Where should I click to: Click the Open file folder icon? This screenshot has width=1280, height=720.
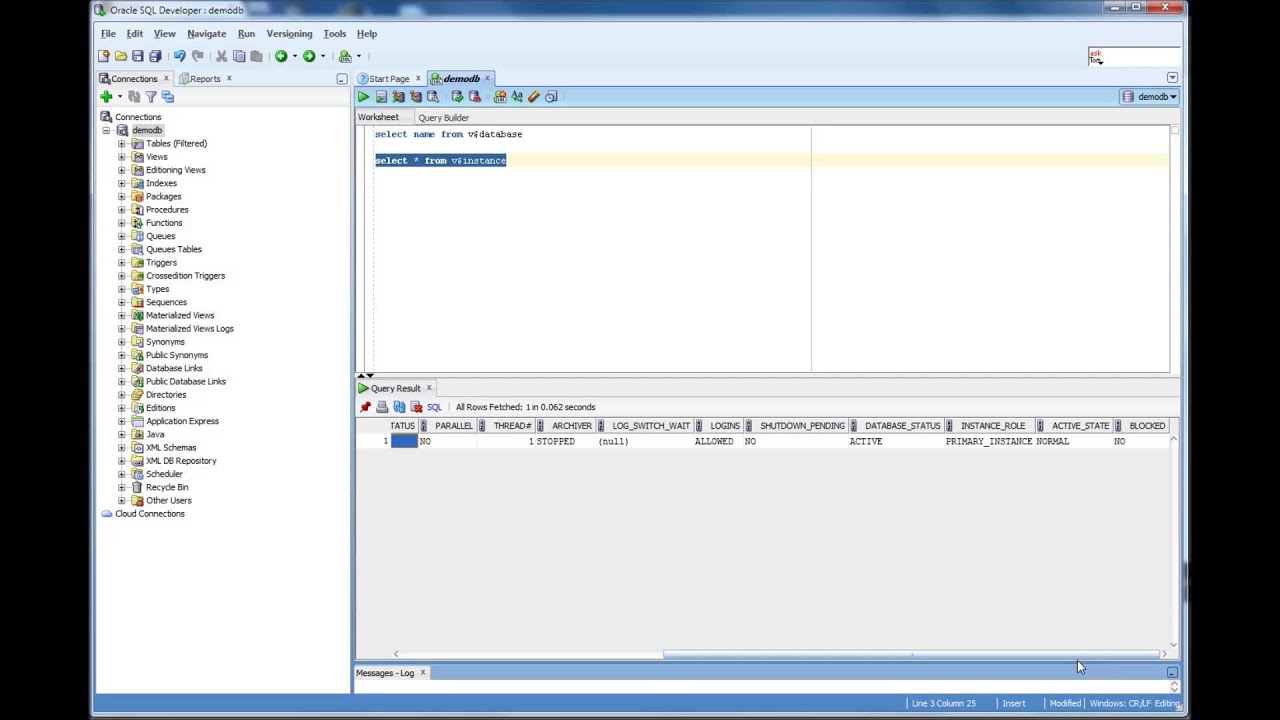click(121, 56)
